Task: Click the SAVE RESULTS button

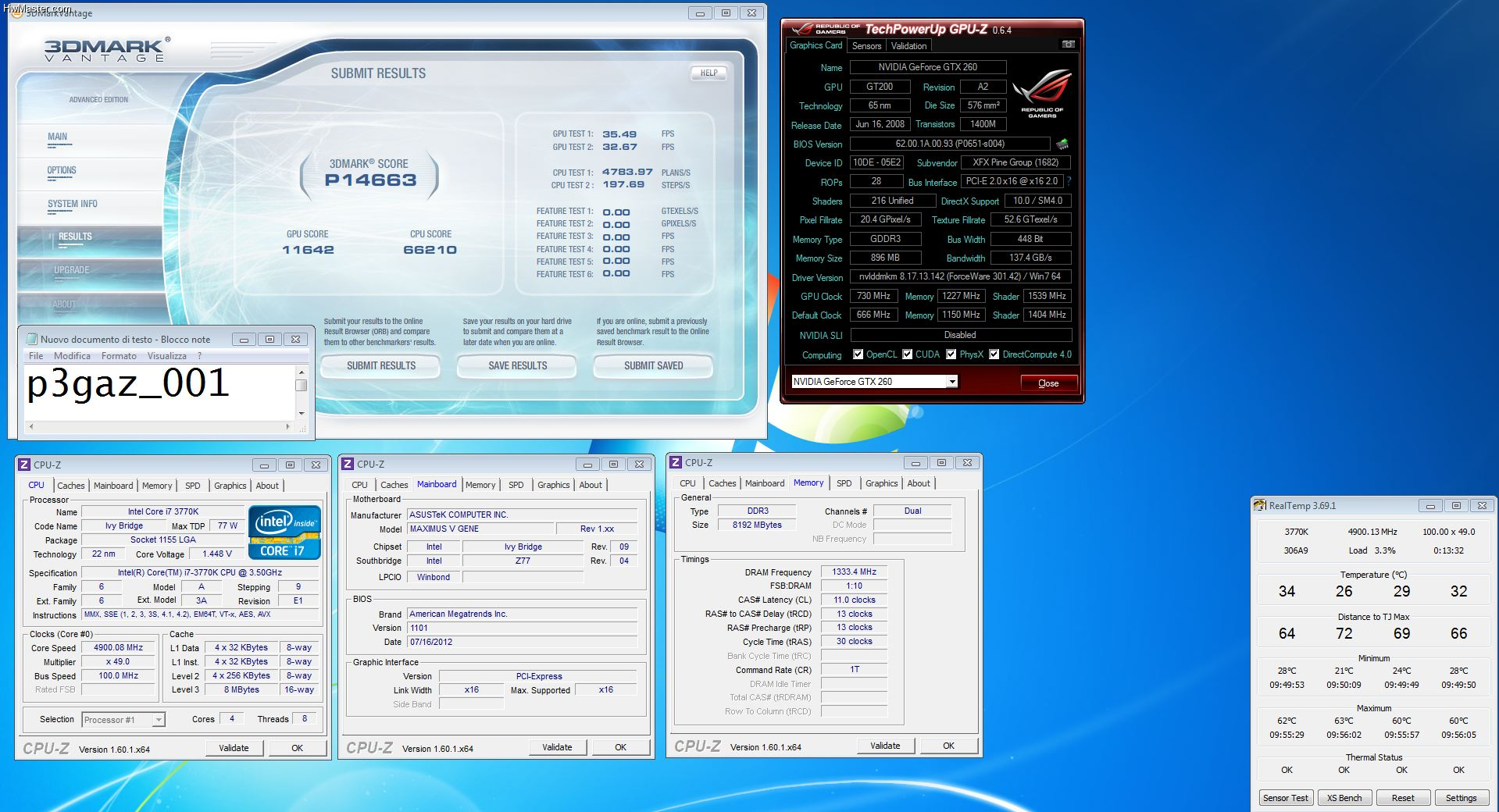Action: [517, 365]
